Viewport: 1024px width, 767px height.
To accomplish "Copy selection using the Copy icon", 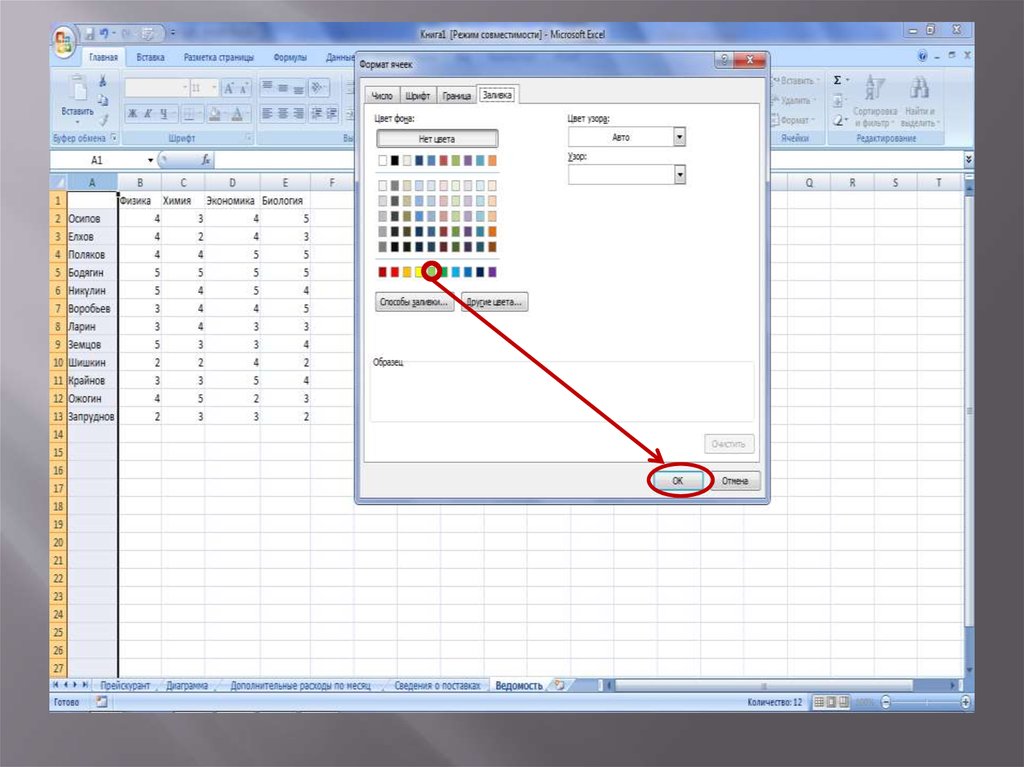I will pyautogui.click(x=103, y=101).
